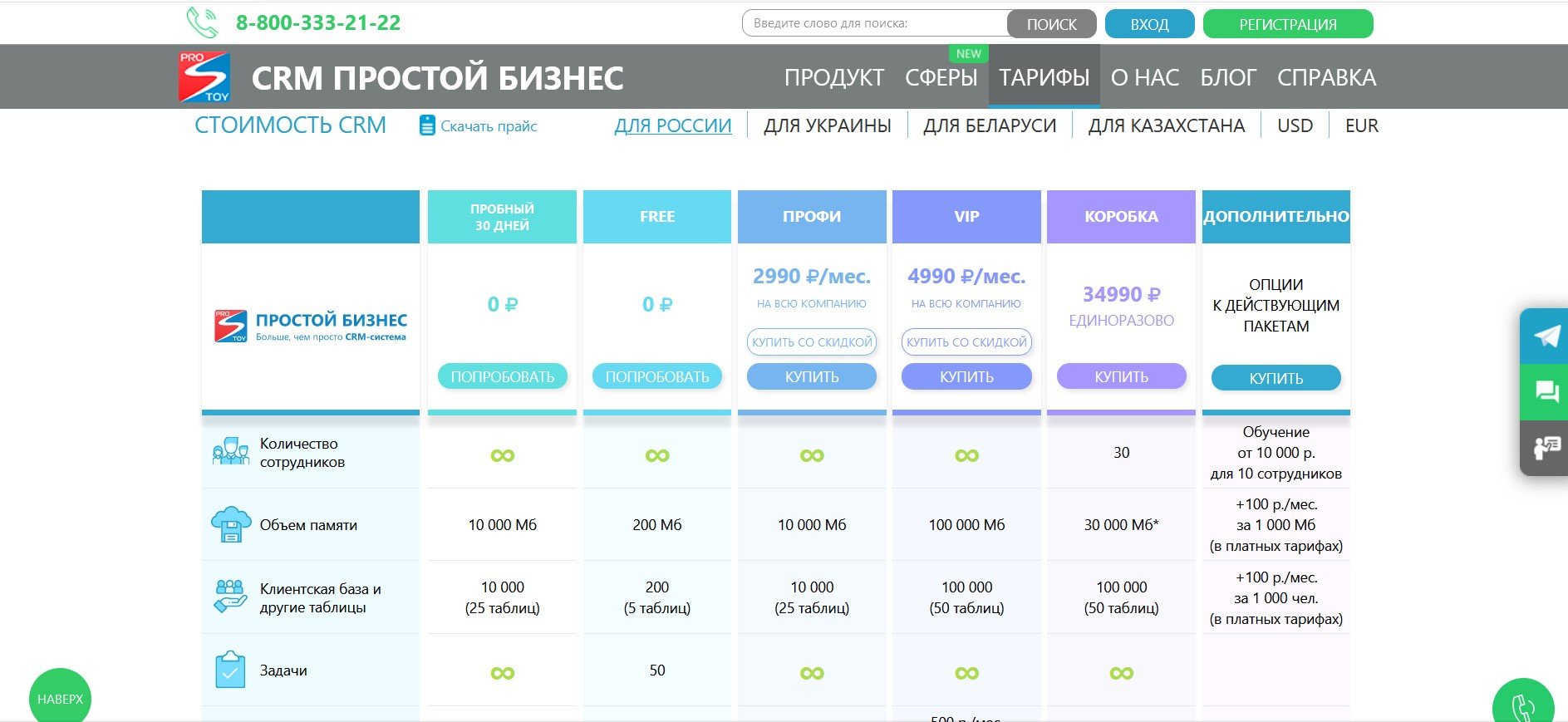Image resolution: width=1568 pixels, height=722 pixels.
Task: Open the chat bubble icon in side panel
Action: point(1546,391)
